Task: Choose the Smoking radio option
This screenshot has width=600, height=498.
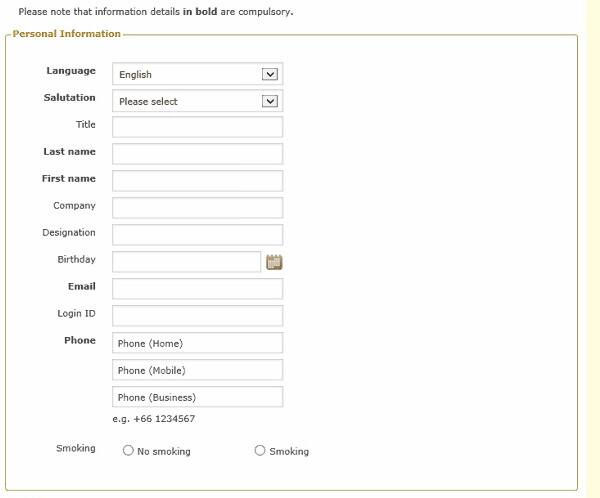Action: 260,451
